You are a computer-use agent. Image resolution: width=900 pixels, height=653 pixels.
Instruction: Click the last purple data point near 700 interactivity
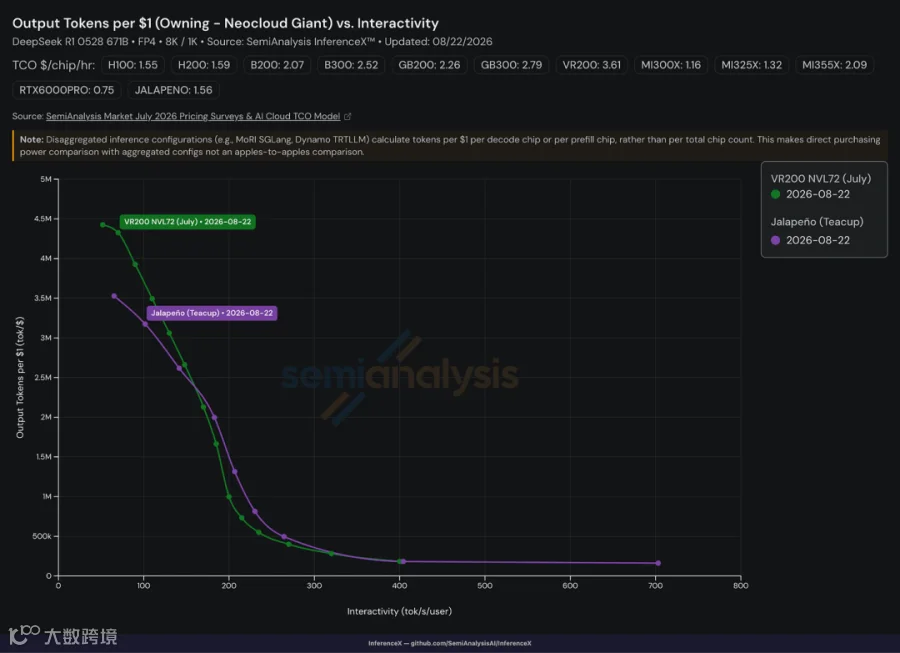(658, 563)
